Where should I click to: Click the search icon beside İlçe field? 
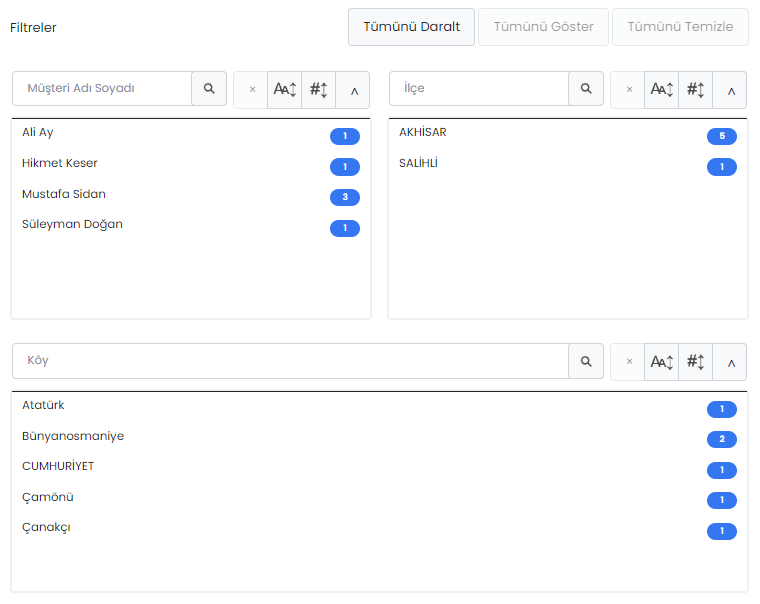click(586, 89)
